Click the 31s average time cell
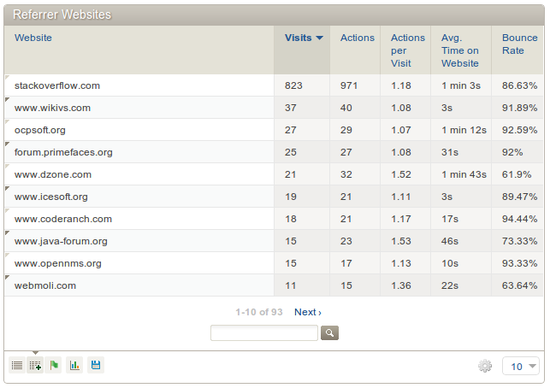This screenshot has height=388, width=550. (450, 152)
